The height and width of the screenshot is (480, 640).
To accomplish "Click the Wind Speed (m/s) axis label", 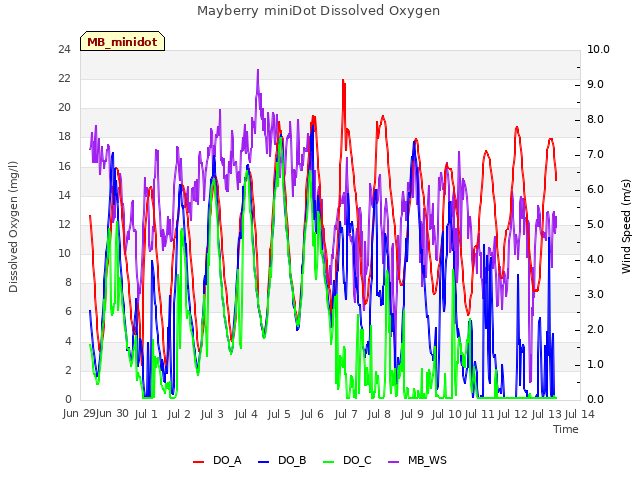I will coord(626,226).
